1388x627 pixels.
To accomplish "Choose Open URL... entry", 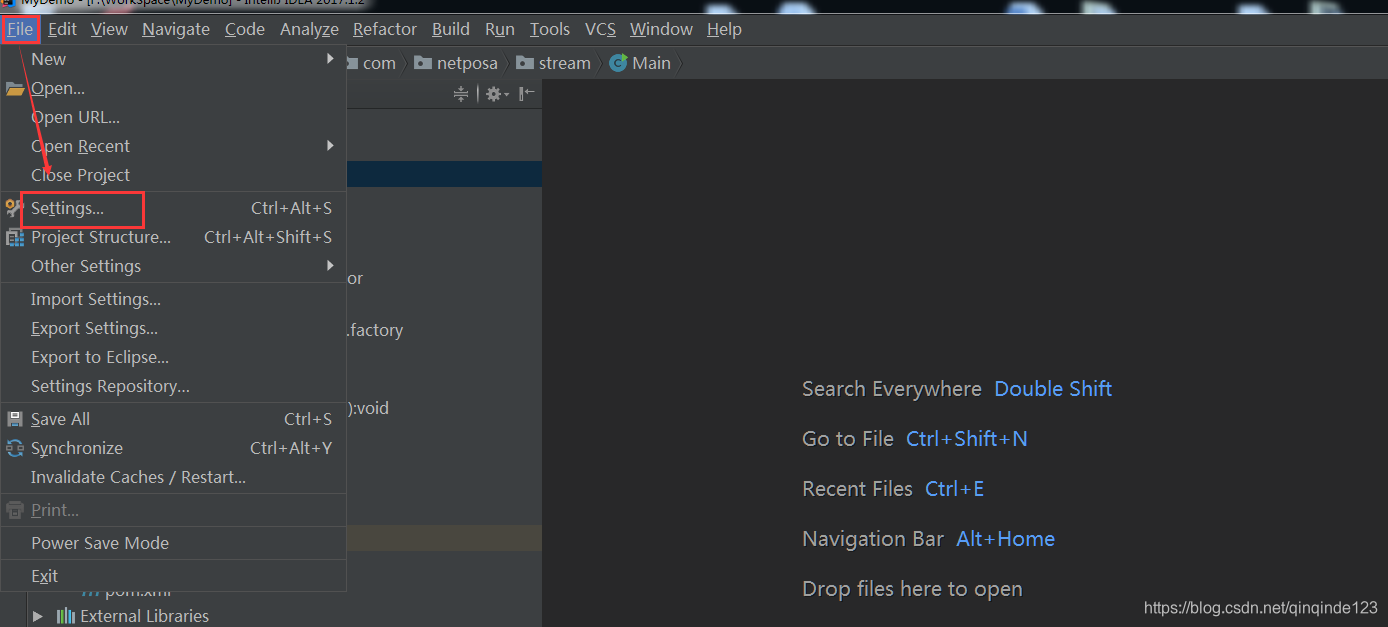I will tap(173, 117).
